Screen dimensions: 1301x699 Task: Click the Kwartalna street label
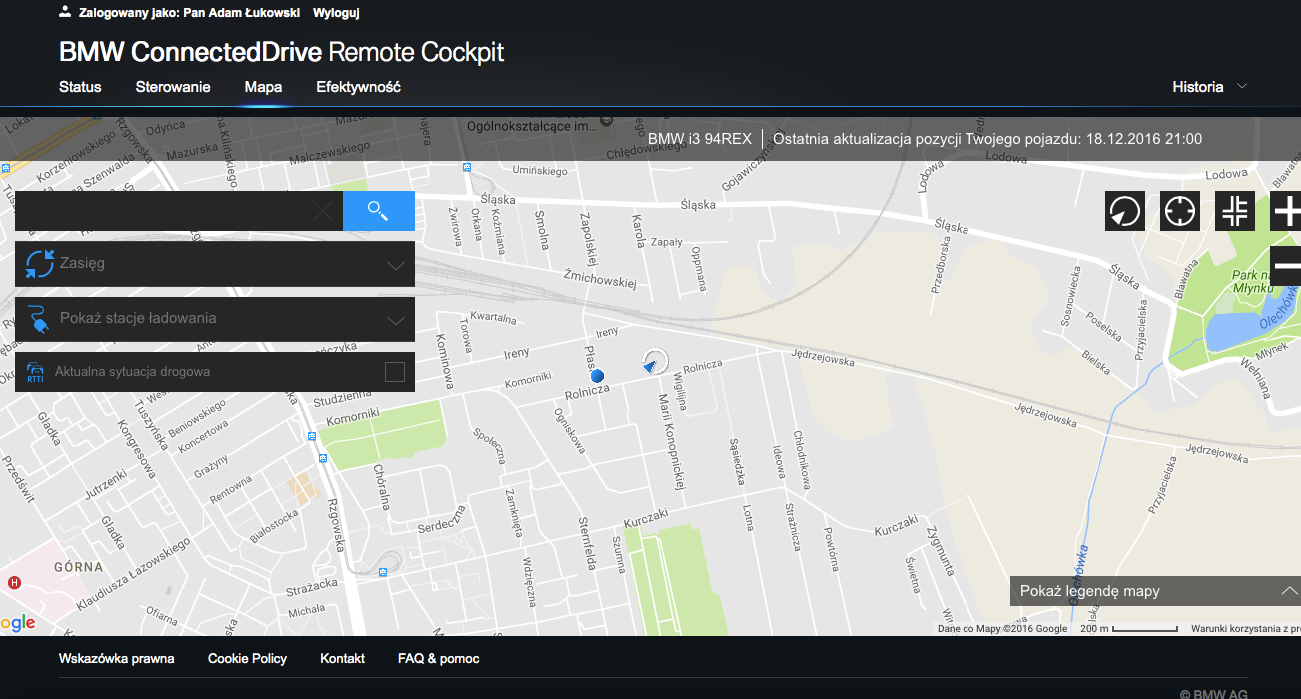pos(492,320)
